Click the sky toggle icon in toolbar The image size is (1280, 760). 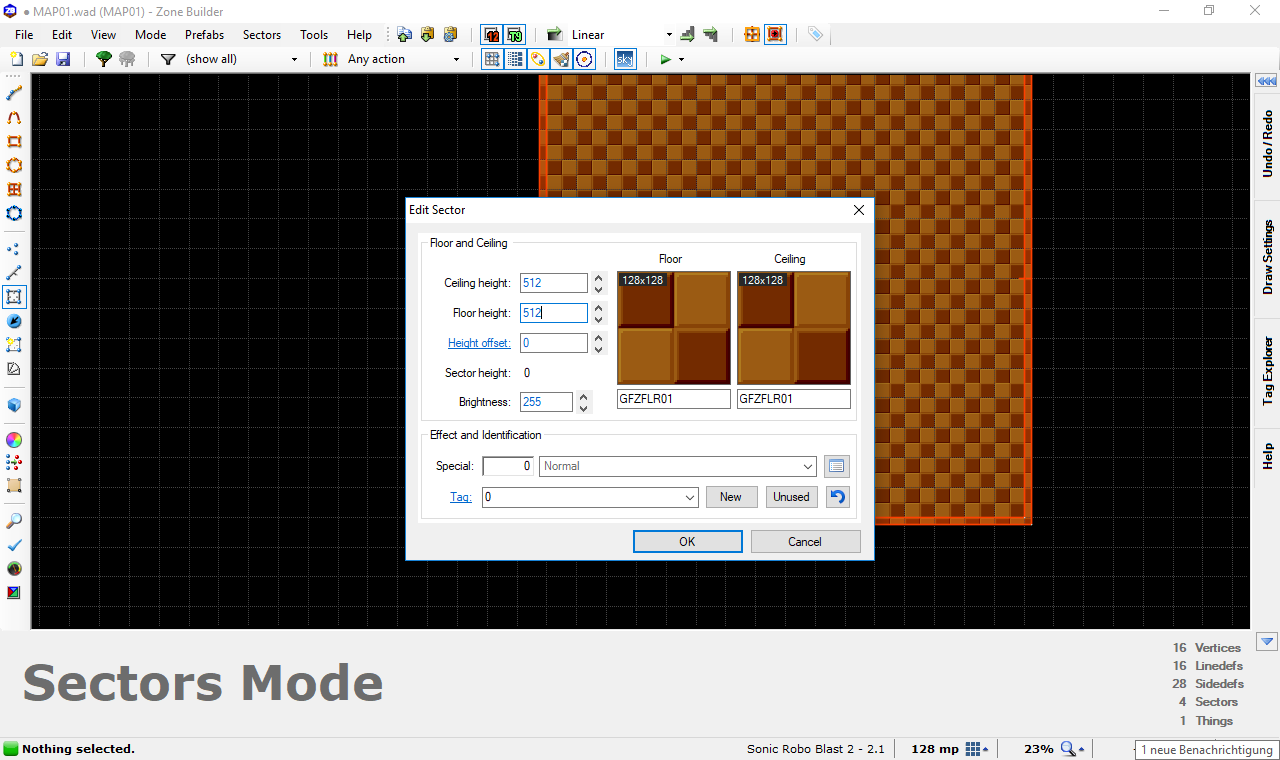624,59
